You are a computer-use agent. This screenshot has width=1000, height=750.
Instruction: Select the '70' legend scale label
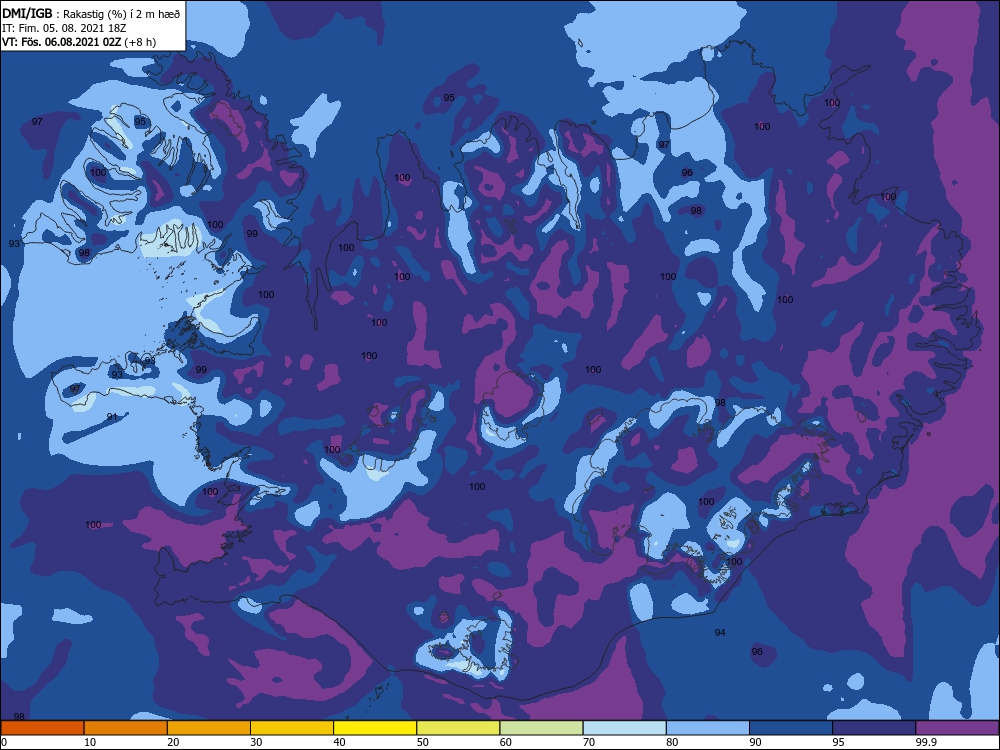589,742
